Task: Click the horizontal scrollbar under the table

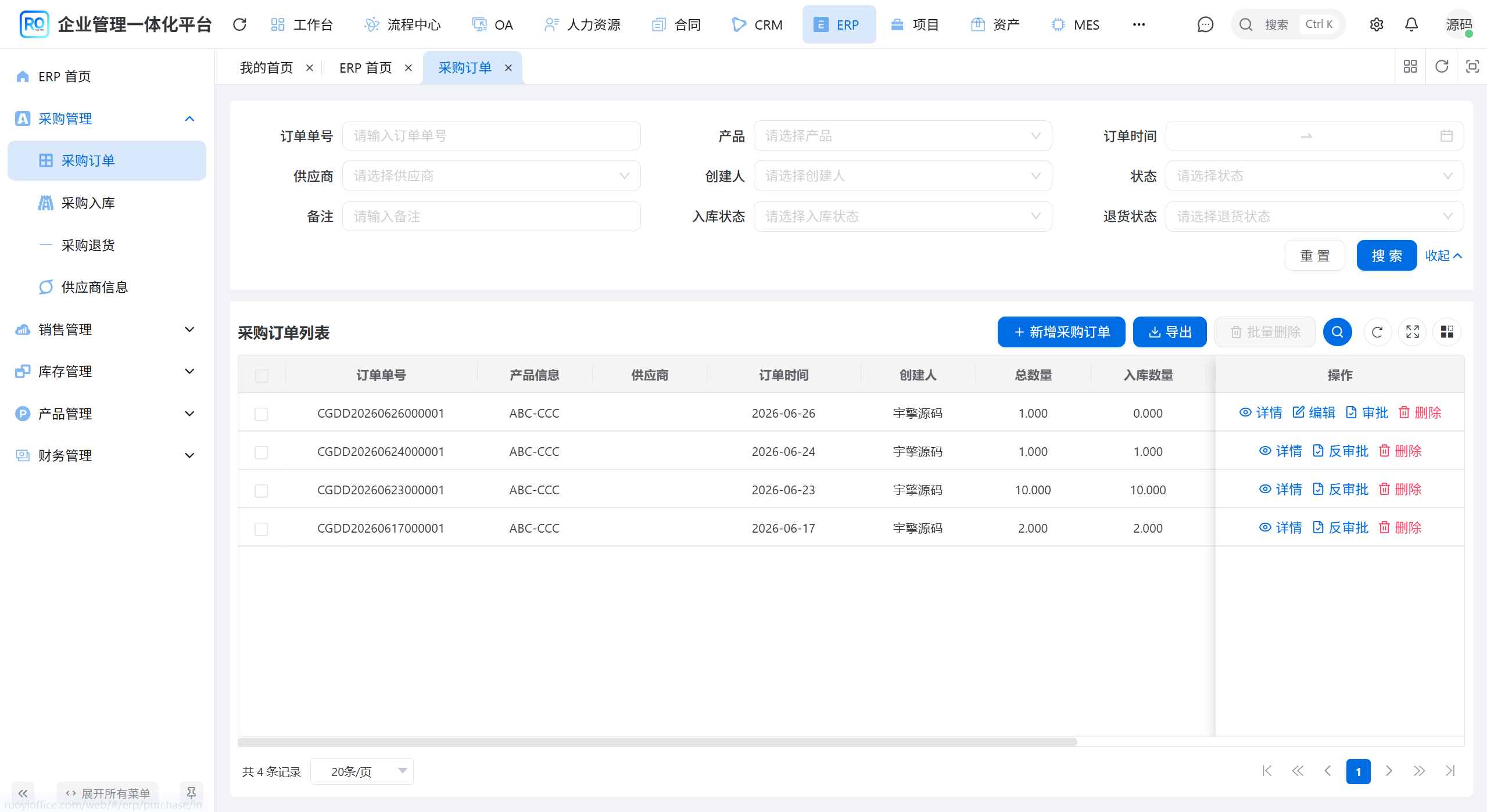Action: click(x=657, y=742)
